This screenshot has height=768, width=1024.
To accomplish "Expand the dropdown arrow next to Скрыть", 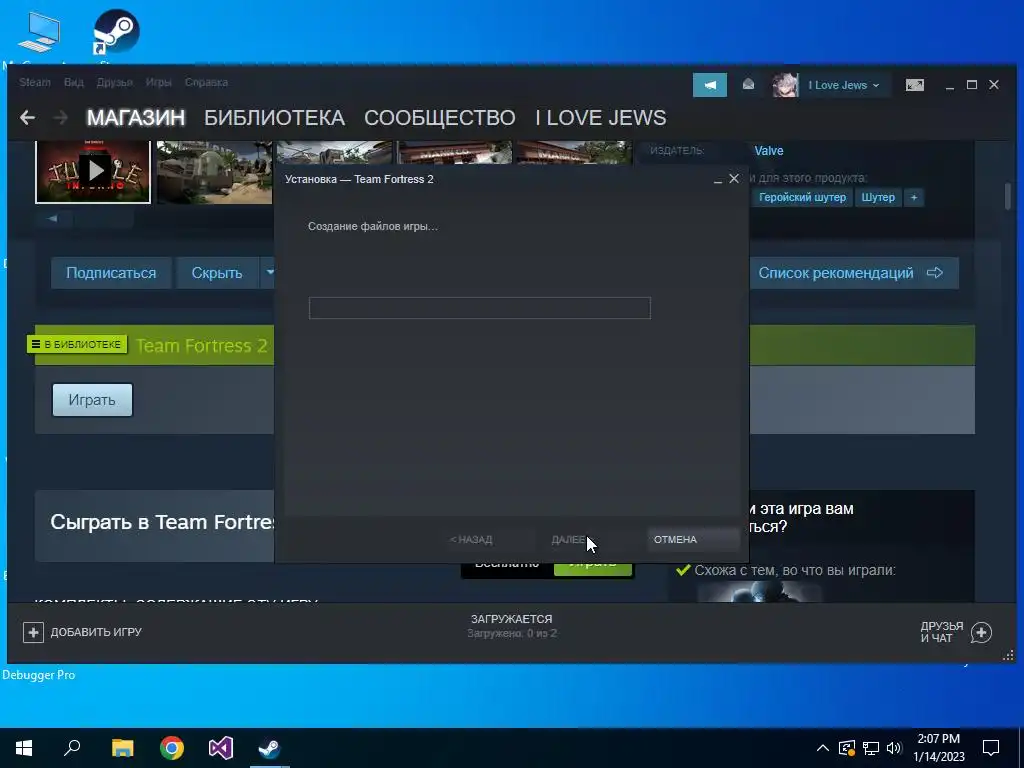I will (269, 272).
